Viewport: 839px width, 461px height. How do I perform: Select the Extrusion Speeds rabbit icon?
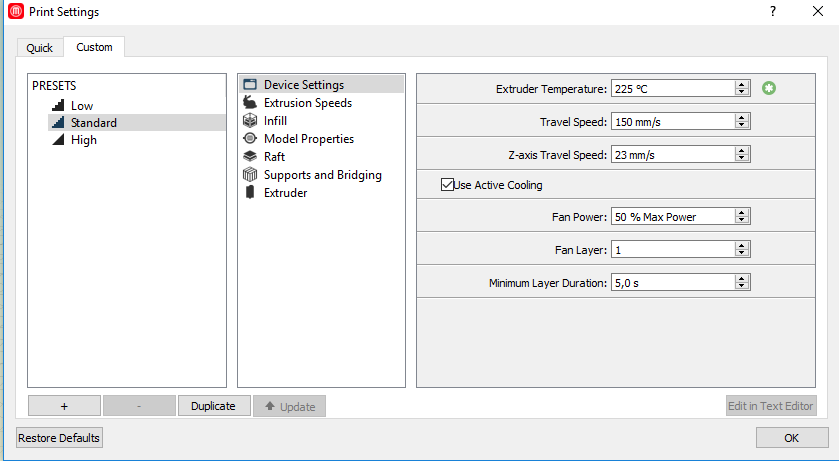[251, 103]
